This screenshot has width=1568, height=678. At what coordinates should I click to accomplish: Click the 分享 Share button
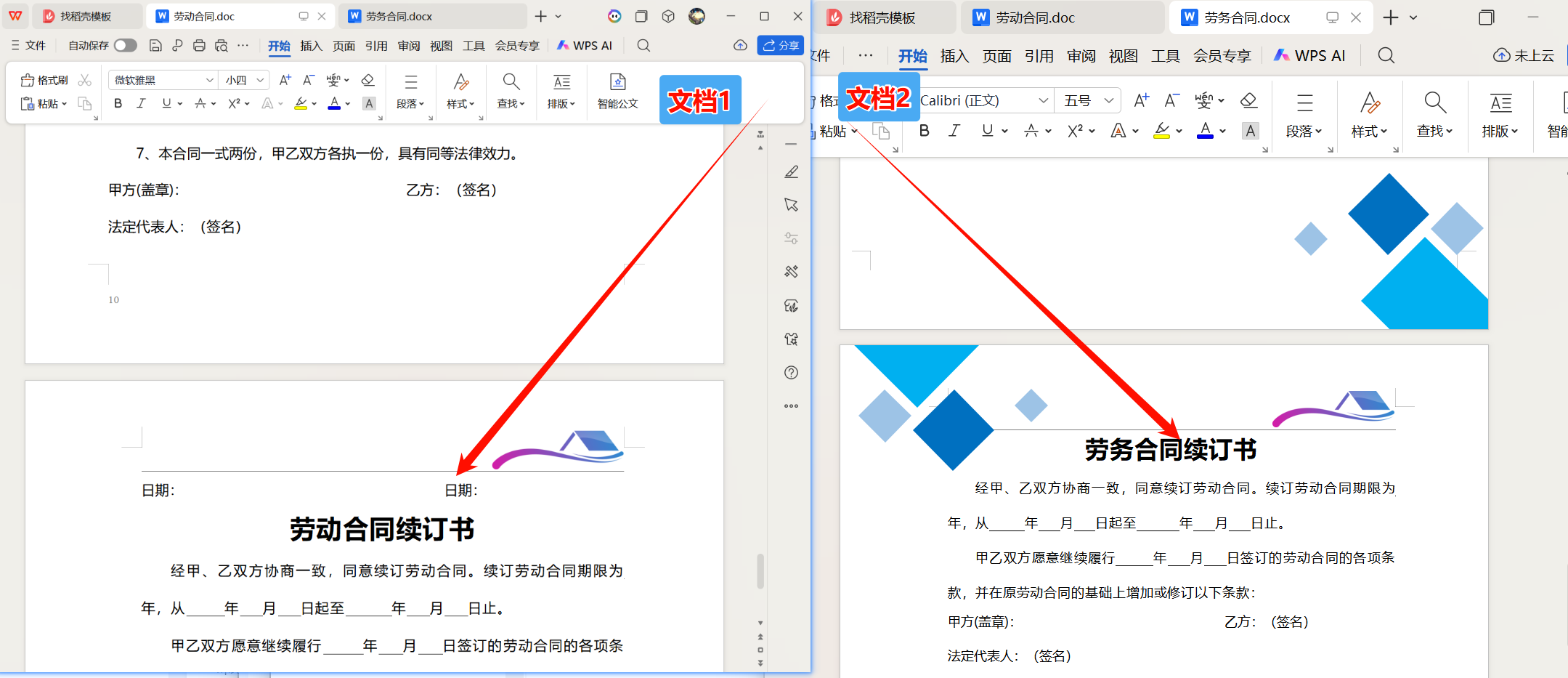(781, 45)
